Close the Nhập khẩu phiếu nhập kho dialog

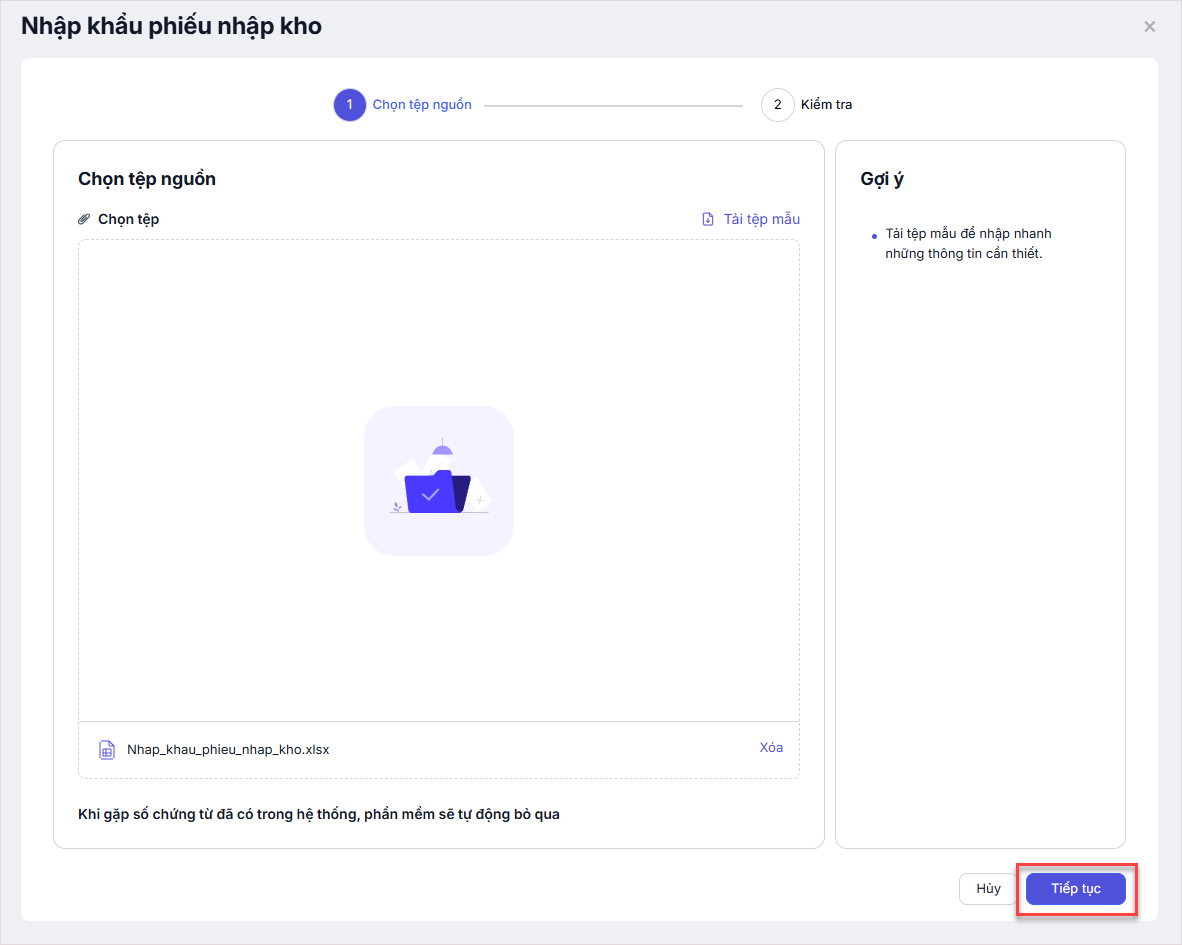click(x=1150, y=27)
